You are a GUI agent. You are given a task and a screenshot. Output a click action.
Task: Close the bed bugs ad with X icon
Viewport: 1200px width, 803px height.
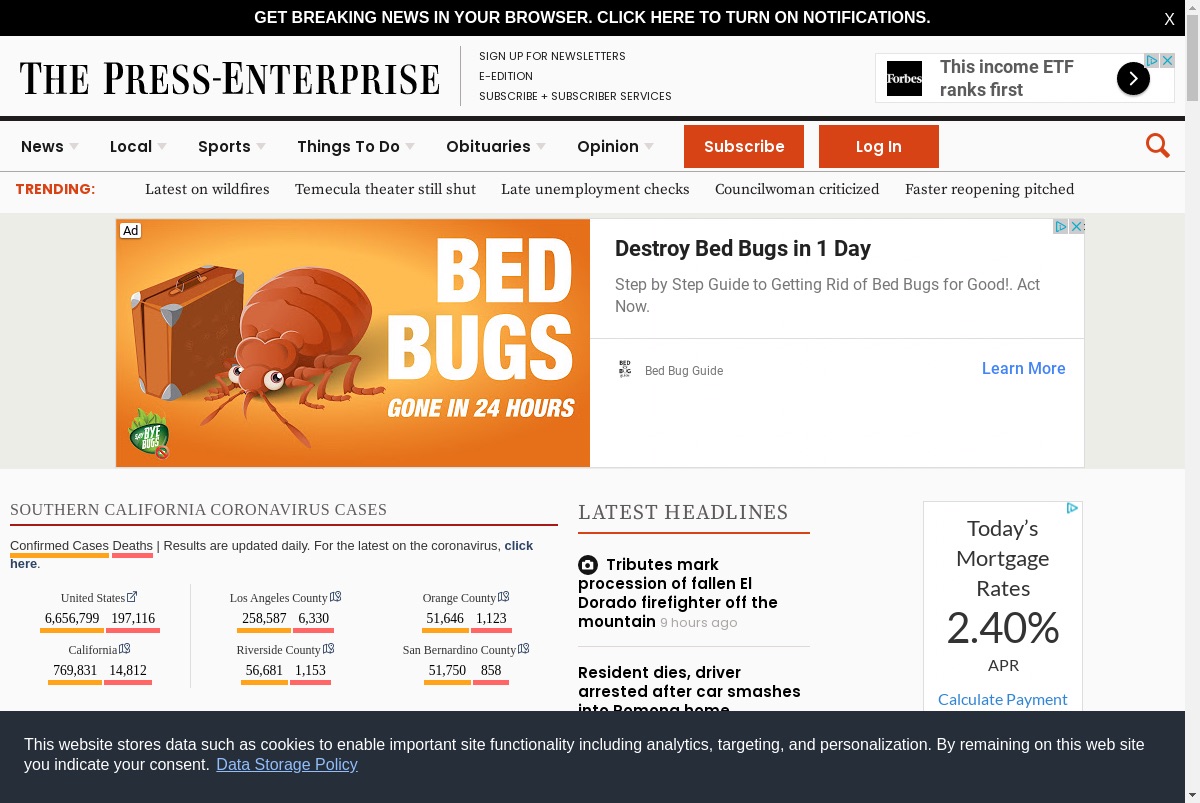tap(1077, 227)
